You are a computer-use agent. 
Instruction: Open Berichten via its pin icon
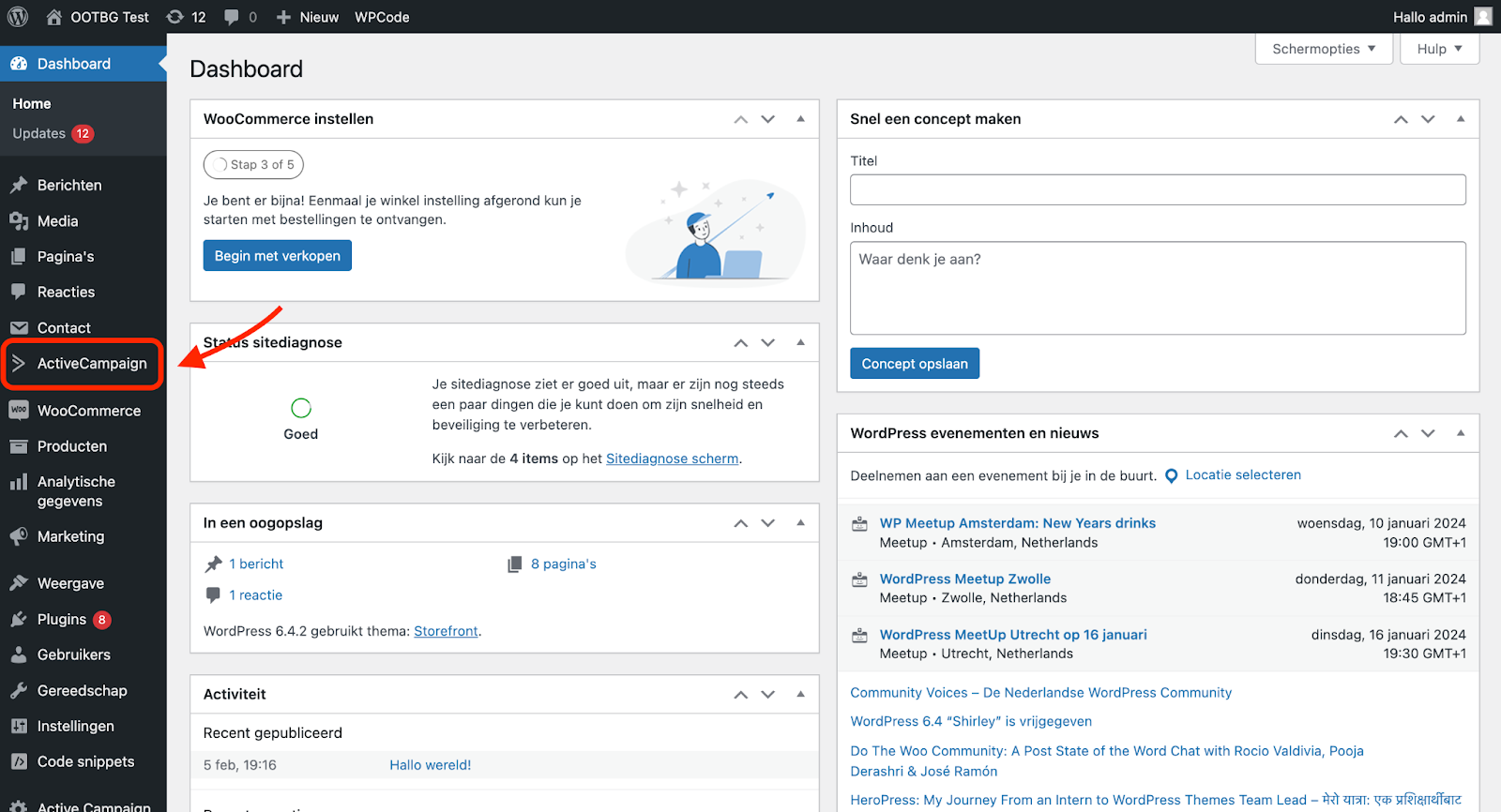pos(19,185)
